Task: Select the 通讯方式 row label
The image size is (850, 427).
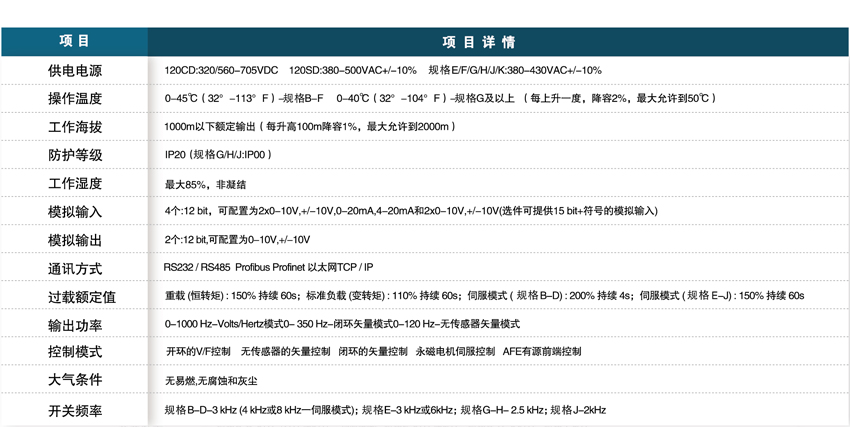Action: pos(75,269)
